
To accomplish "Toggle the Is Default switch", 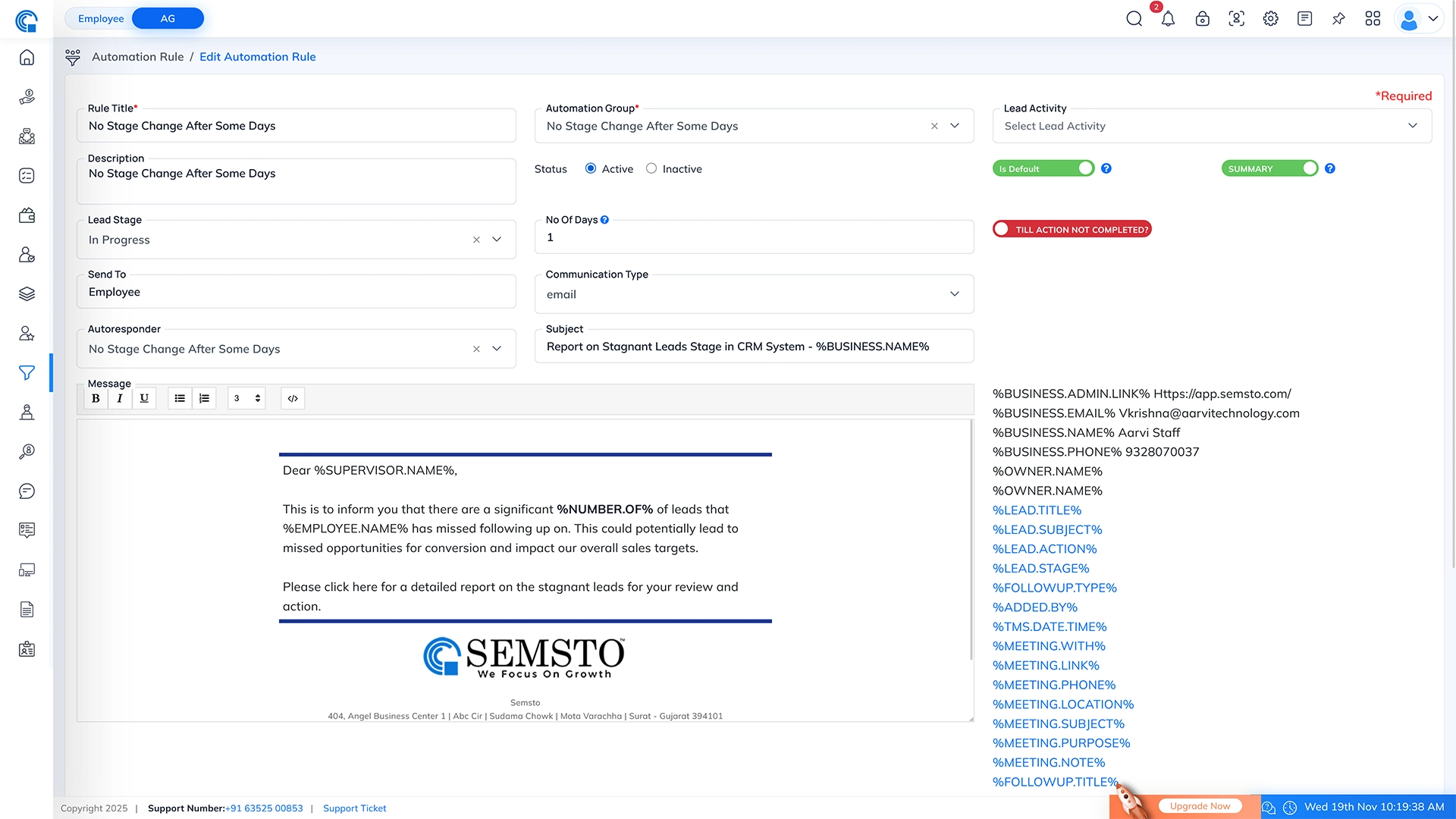I will click(x=1043, y=168).
